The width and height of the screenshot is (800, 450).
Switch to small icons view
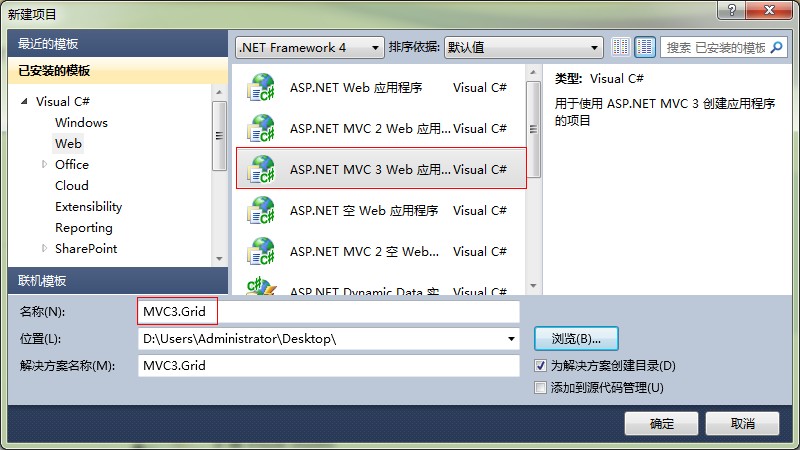click(x=620, y=47)
